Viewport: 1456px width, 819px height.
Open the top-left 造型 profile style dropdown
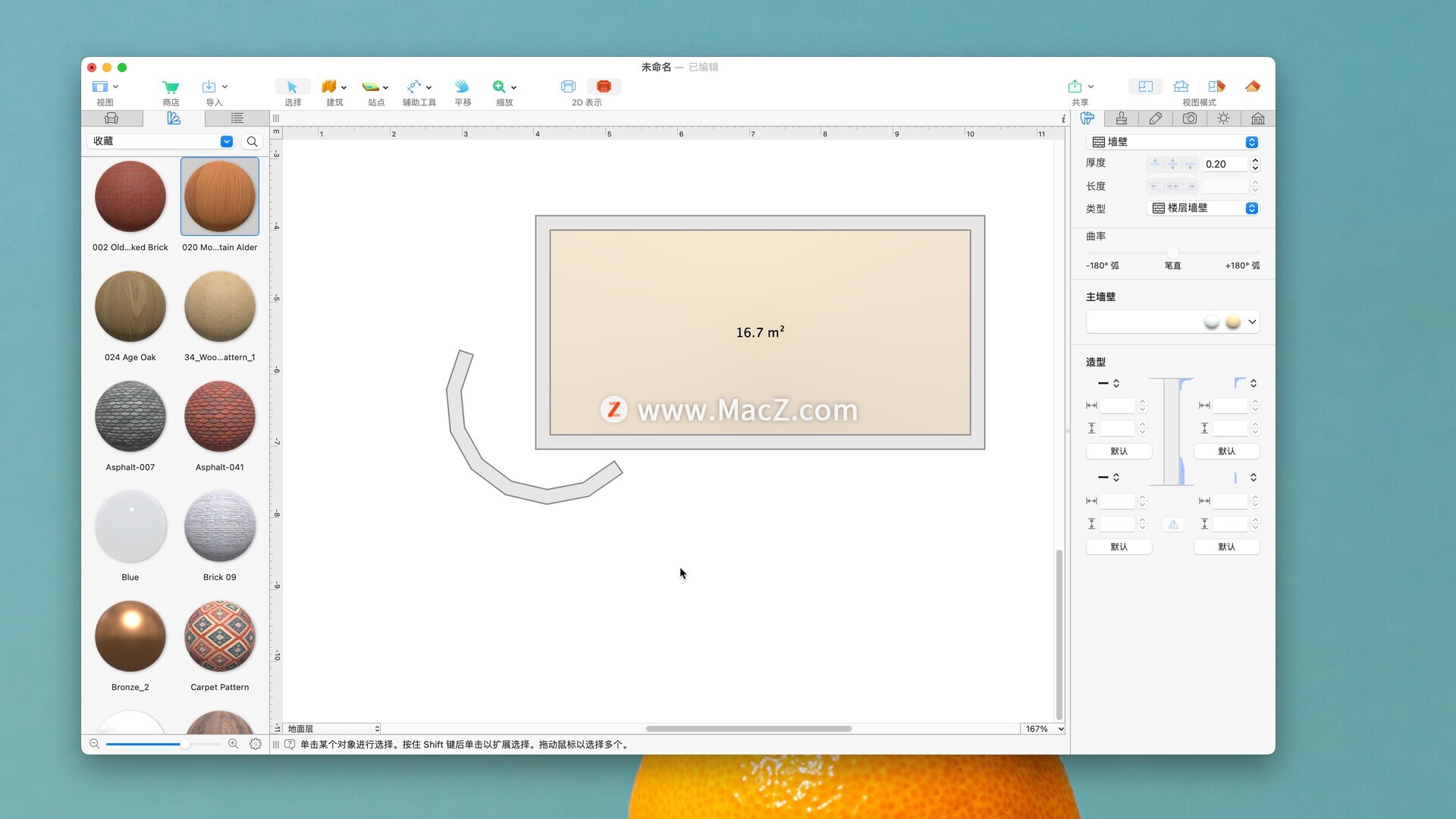[x=1108, y=383]
